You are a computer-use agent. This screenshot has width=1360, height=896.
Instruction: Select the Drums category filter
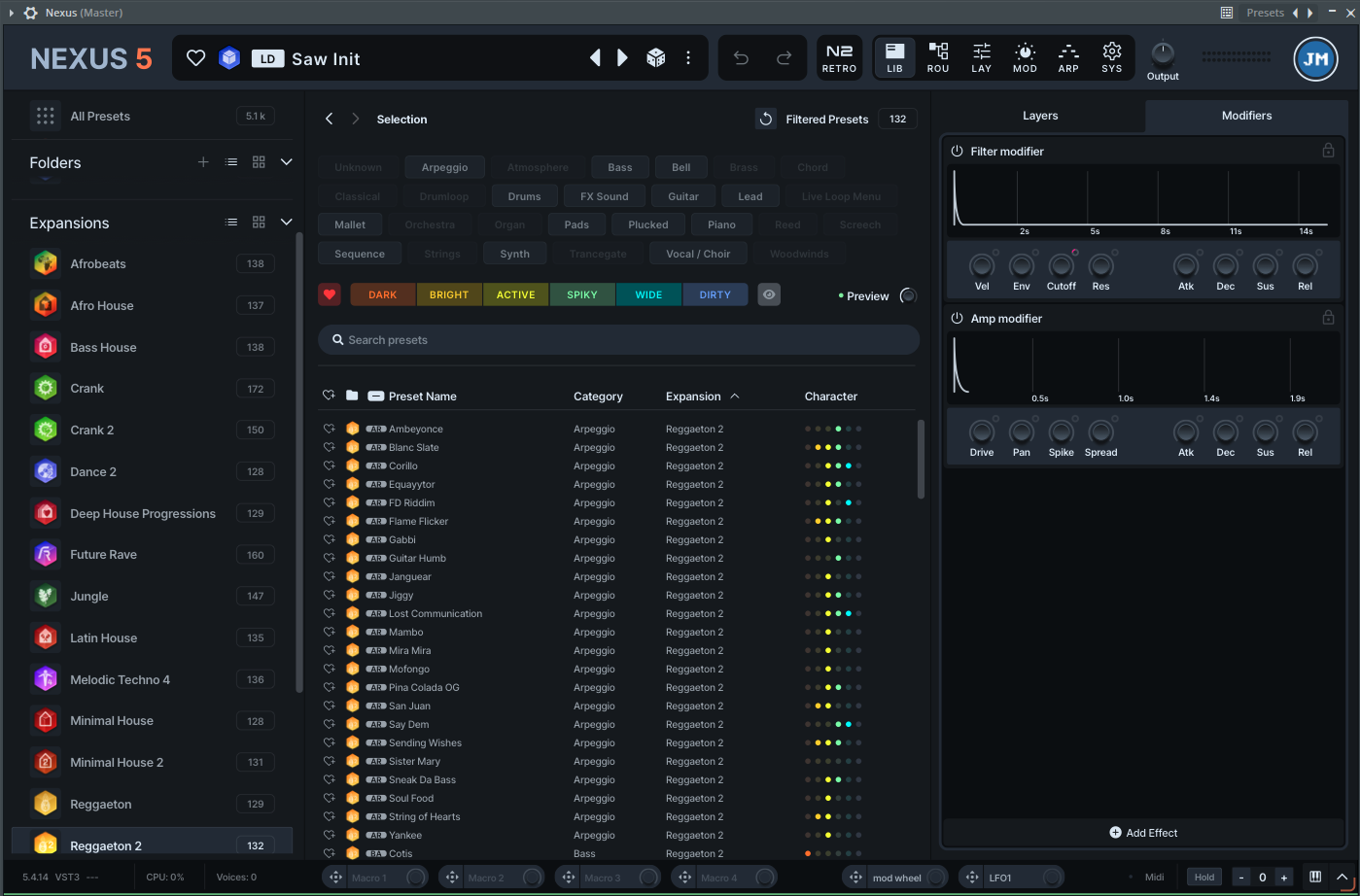pos(524,196)
